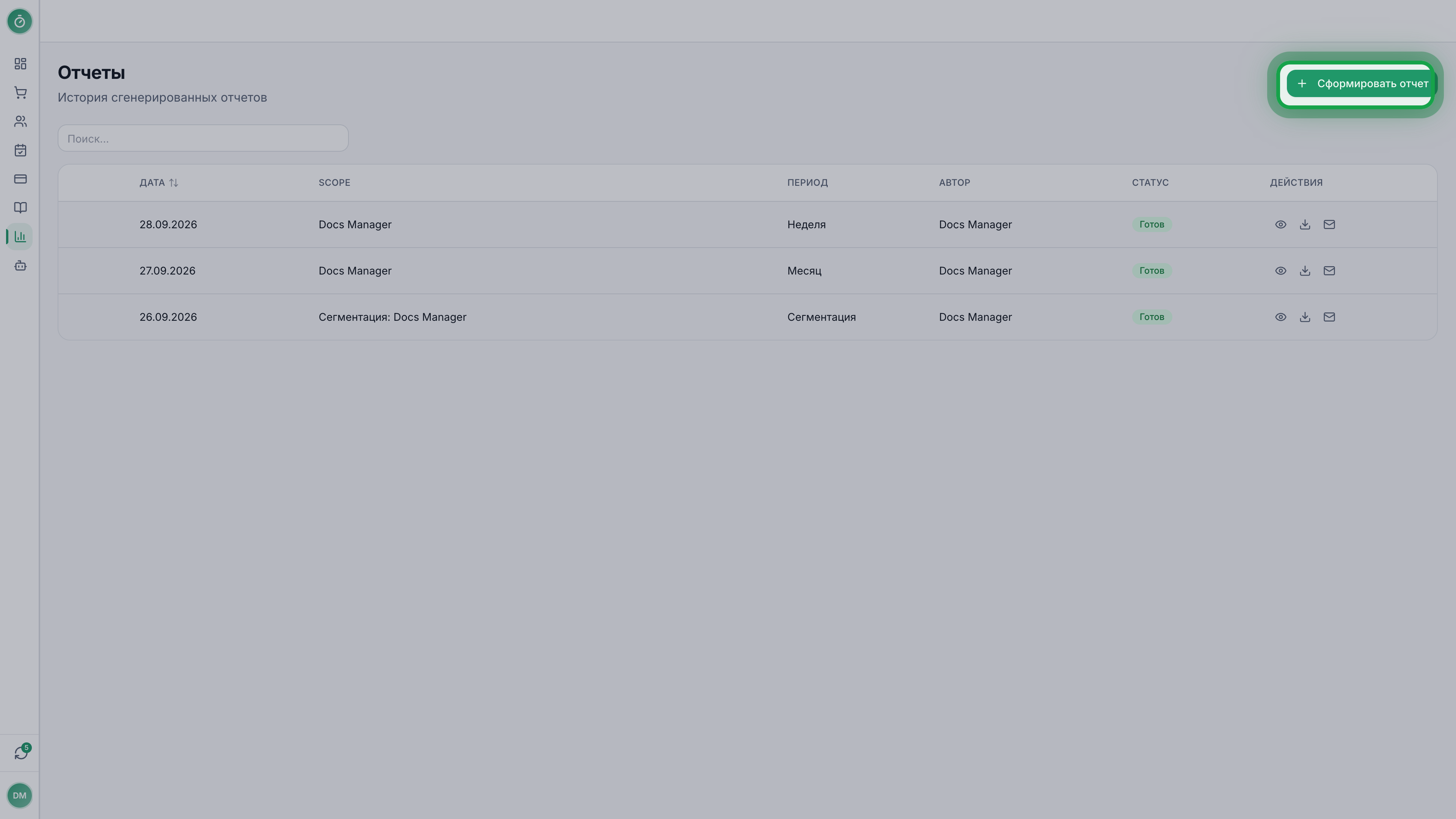This screenshot has width=1456, height=819.
Task: View the 26.09.2026 segmentation report
Action: click(1280, 317)
